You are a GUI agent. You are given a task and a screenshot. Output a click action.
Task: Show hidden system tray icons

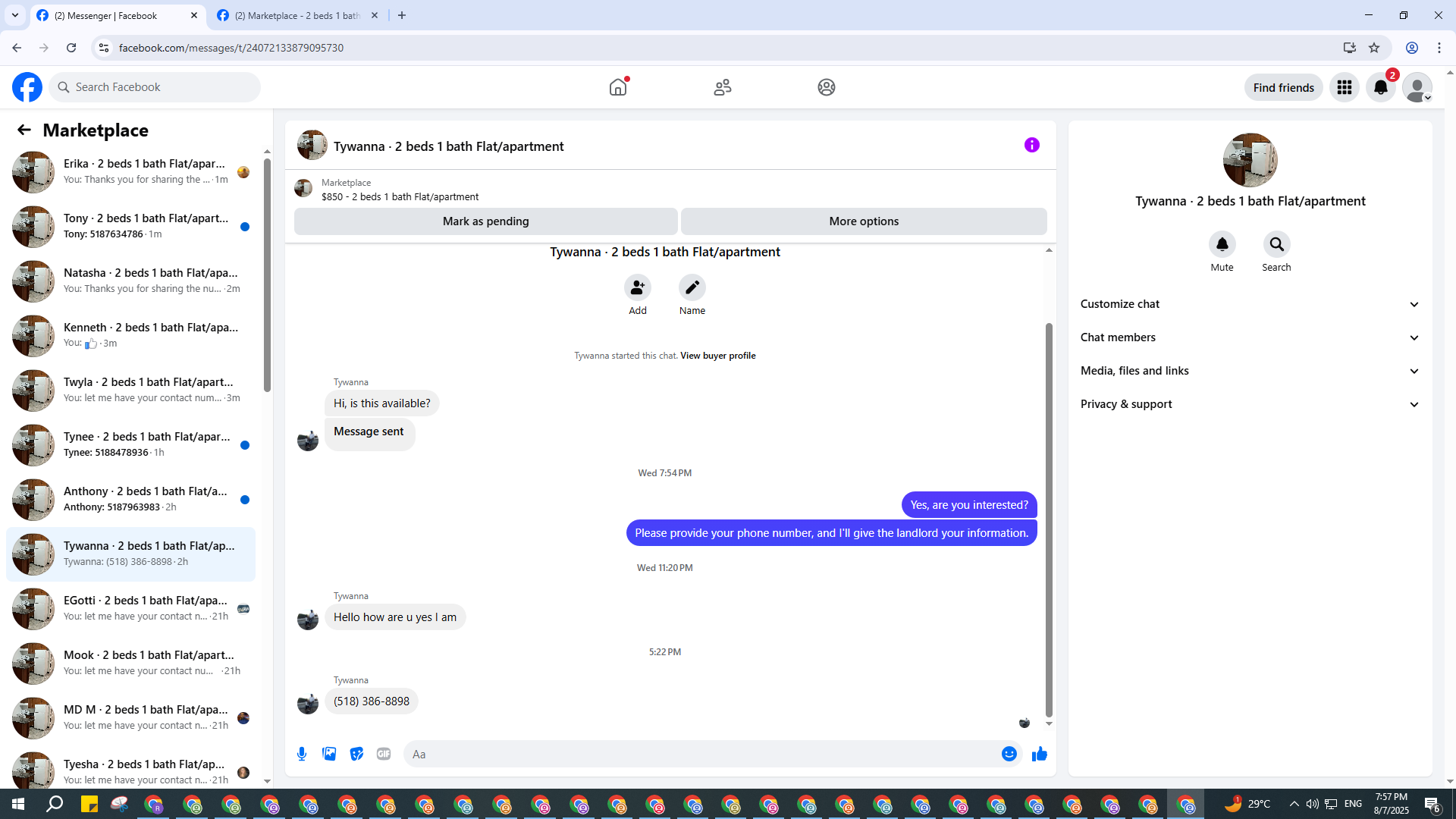tap(1294, 804)
